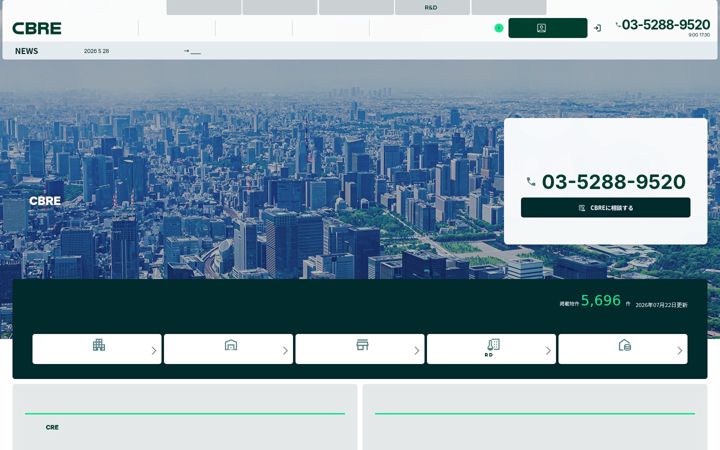Click the CBREに相談する button

coord(605,208)
